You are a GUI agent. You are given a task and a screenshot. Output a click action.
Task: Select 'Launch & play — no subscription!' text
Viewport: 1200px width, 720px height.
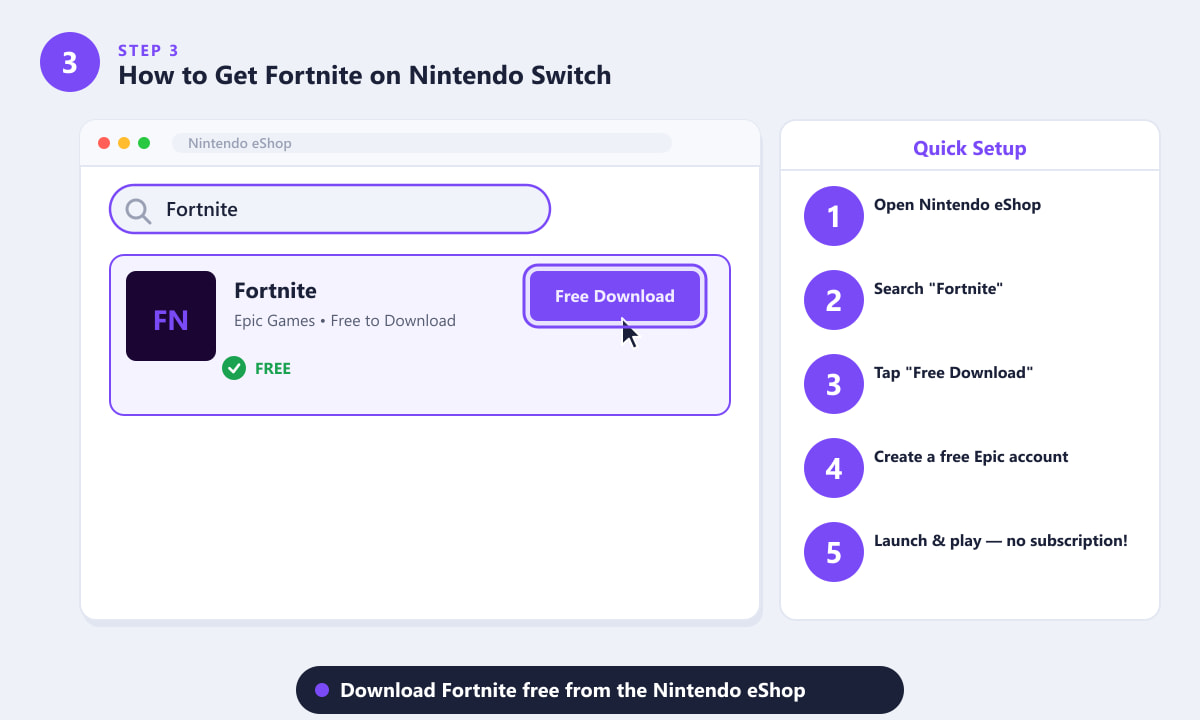[x=1001, y=541]
